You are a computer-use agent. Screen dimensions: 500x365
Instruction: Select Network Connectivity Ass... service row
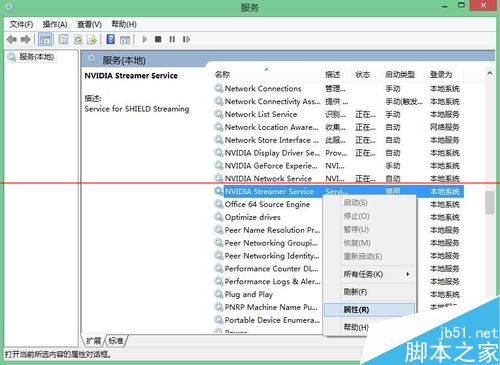pyautogui.click(x=338, y=101)
